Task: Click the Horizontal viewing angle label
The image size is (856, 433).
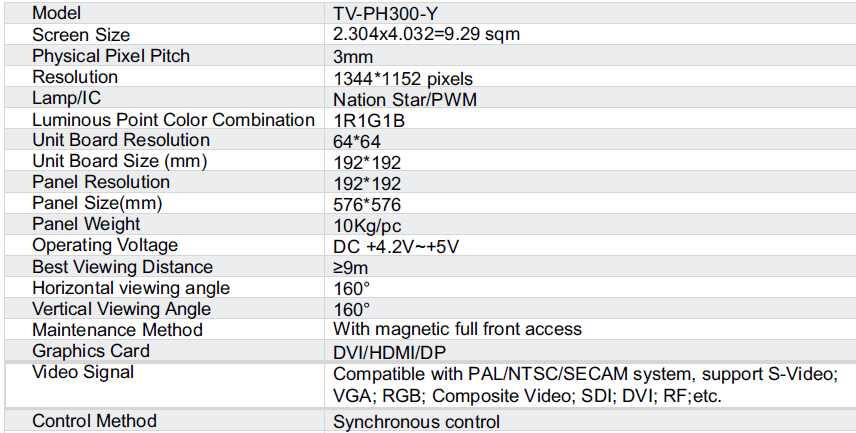Action: 131,288
